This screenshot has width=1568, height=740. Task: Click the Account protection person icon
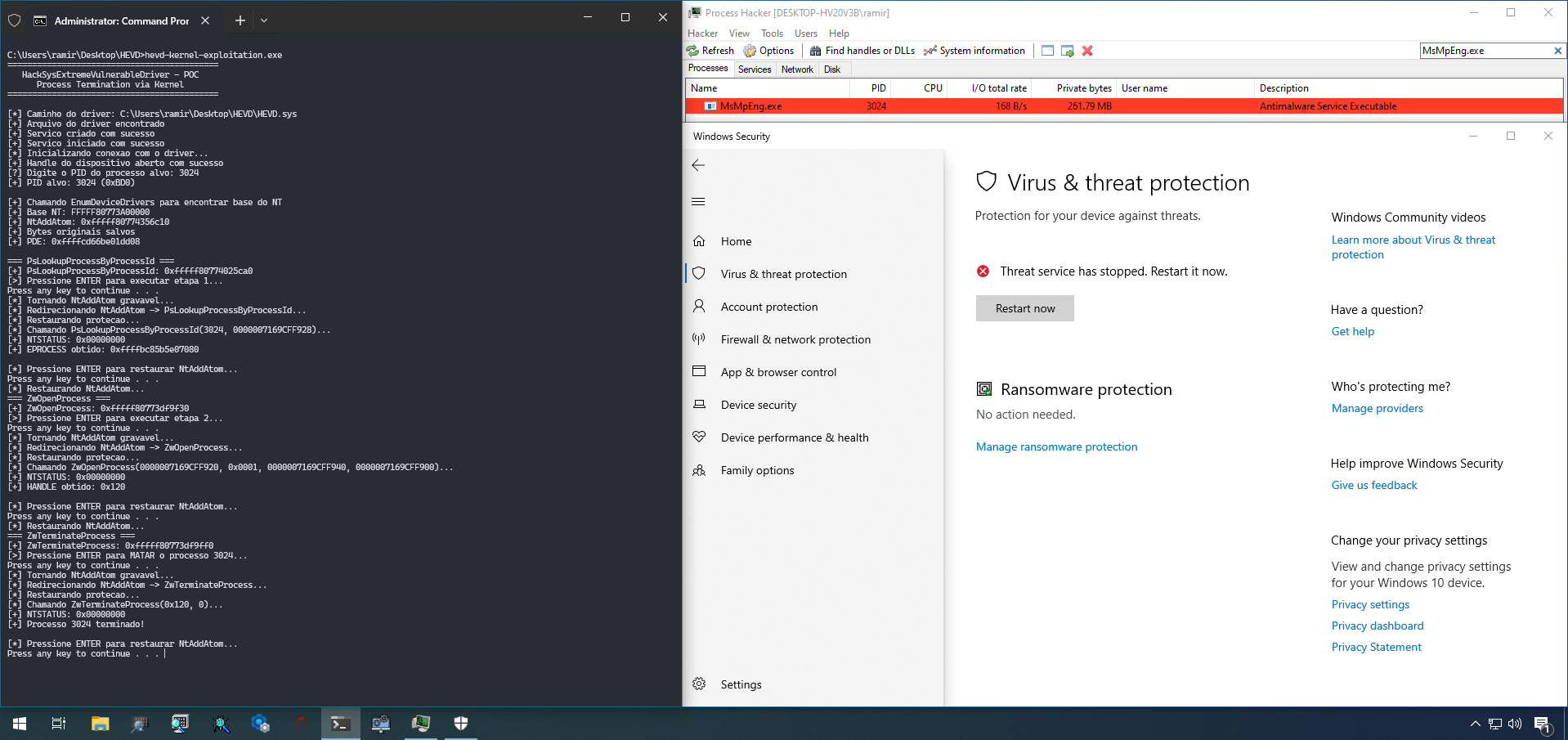click(699, 306)
